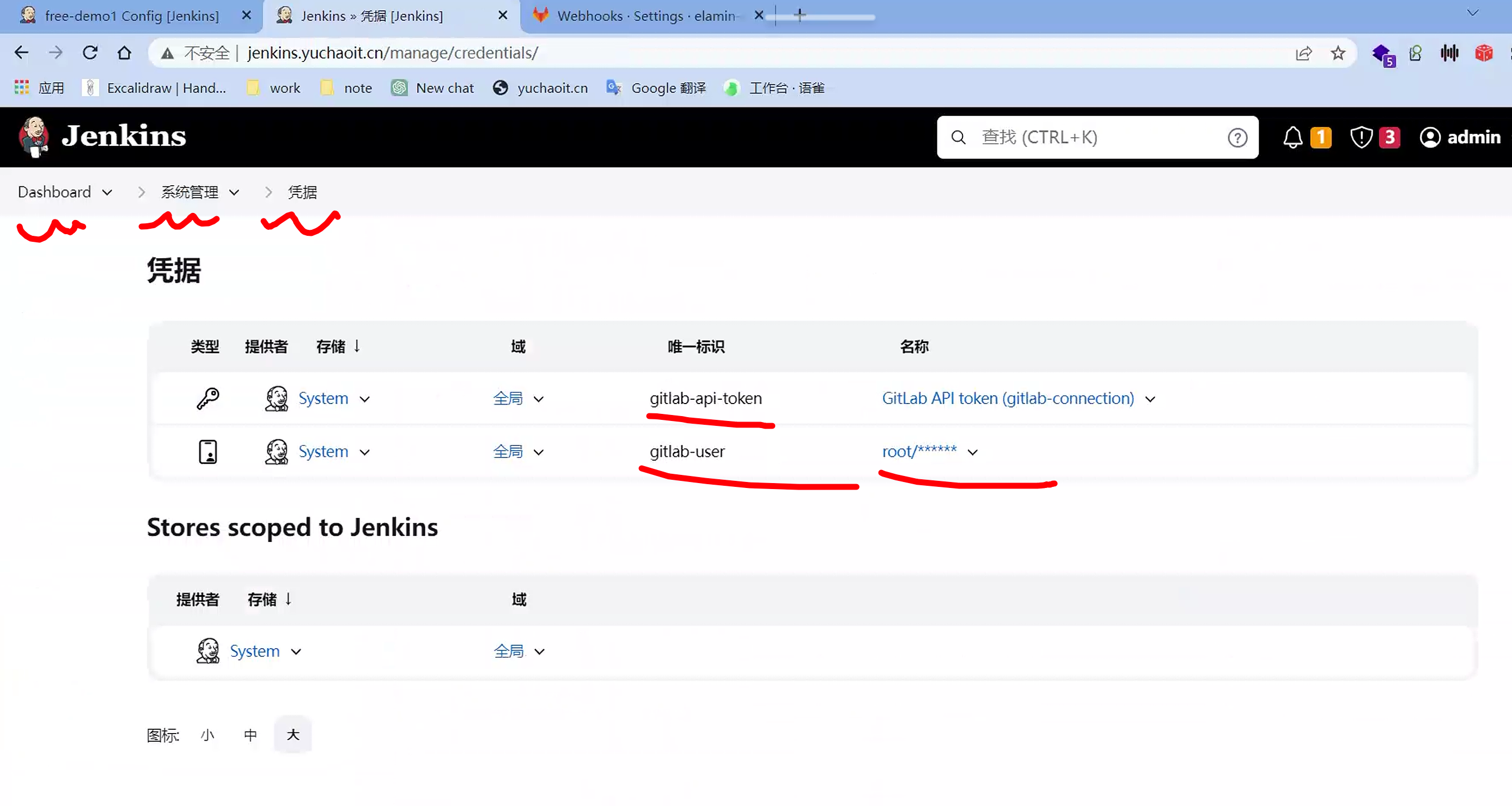The image size is (1512, 806).
Task: Open GitLab API token (gitlab-connection) link
Action: coord(1007,398)
